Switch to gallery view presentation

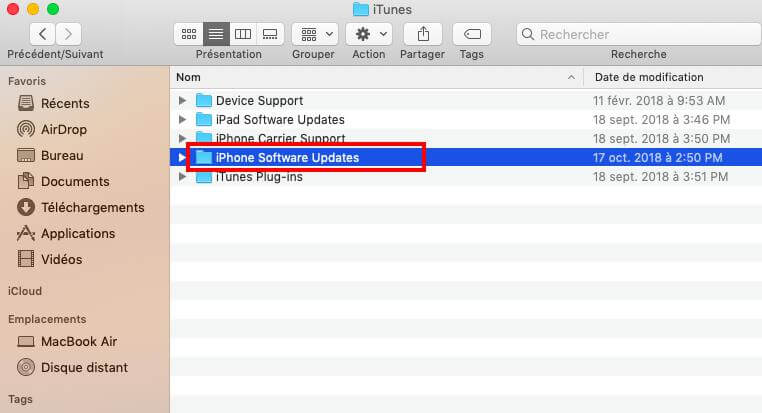pos(270,34)
